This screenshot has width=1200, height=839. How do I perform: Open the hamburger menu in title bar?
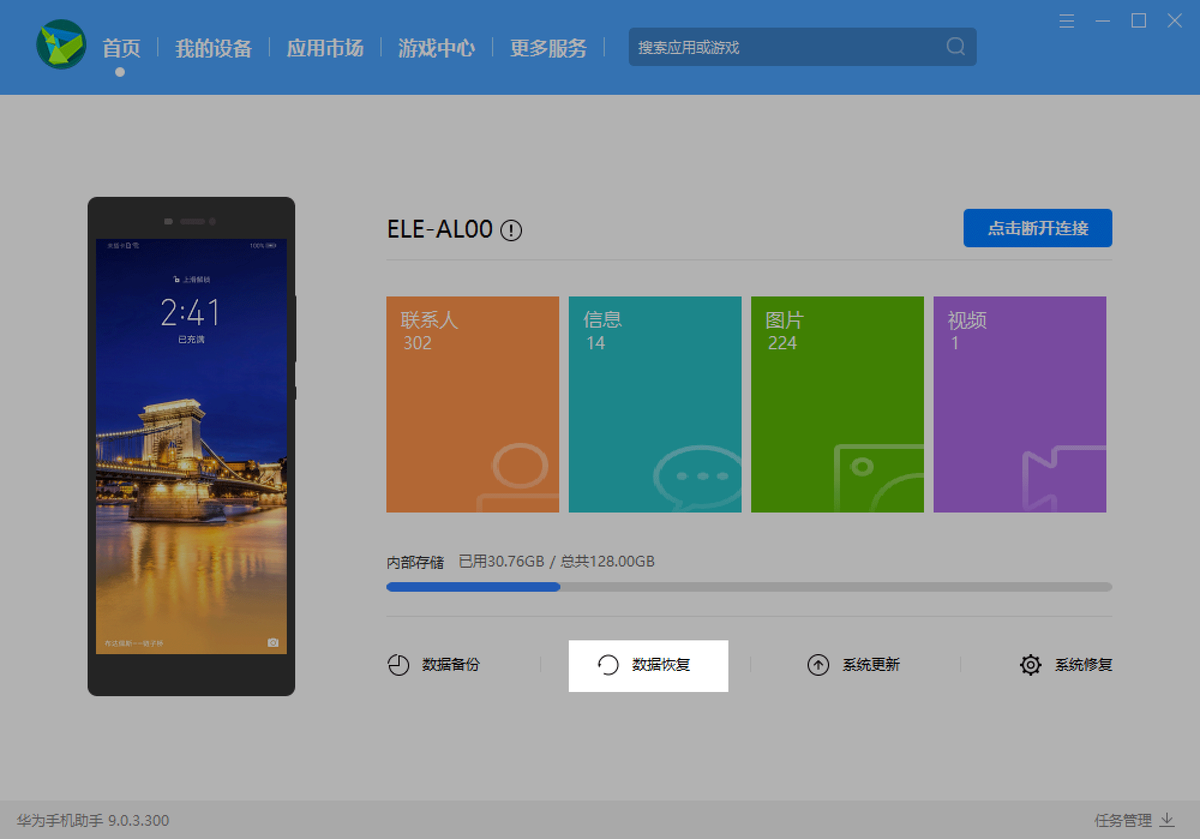tap(1067, 21)
